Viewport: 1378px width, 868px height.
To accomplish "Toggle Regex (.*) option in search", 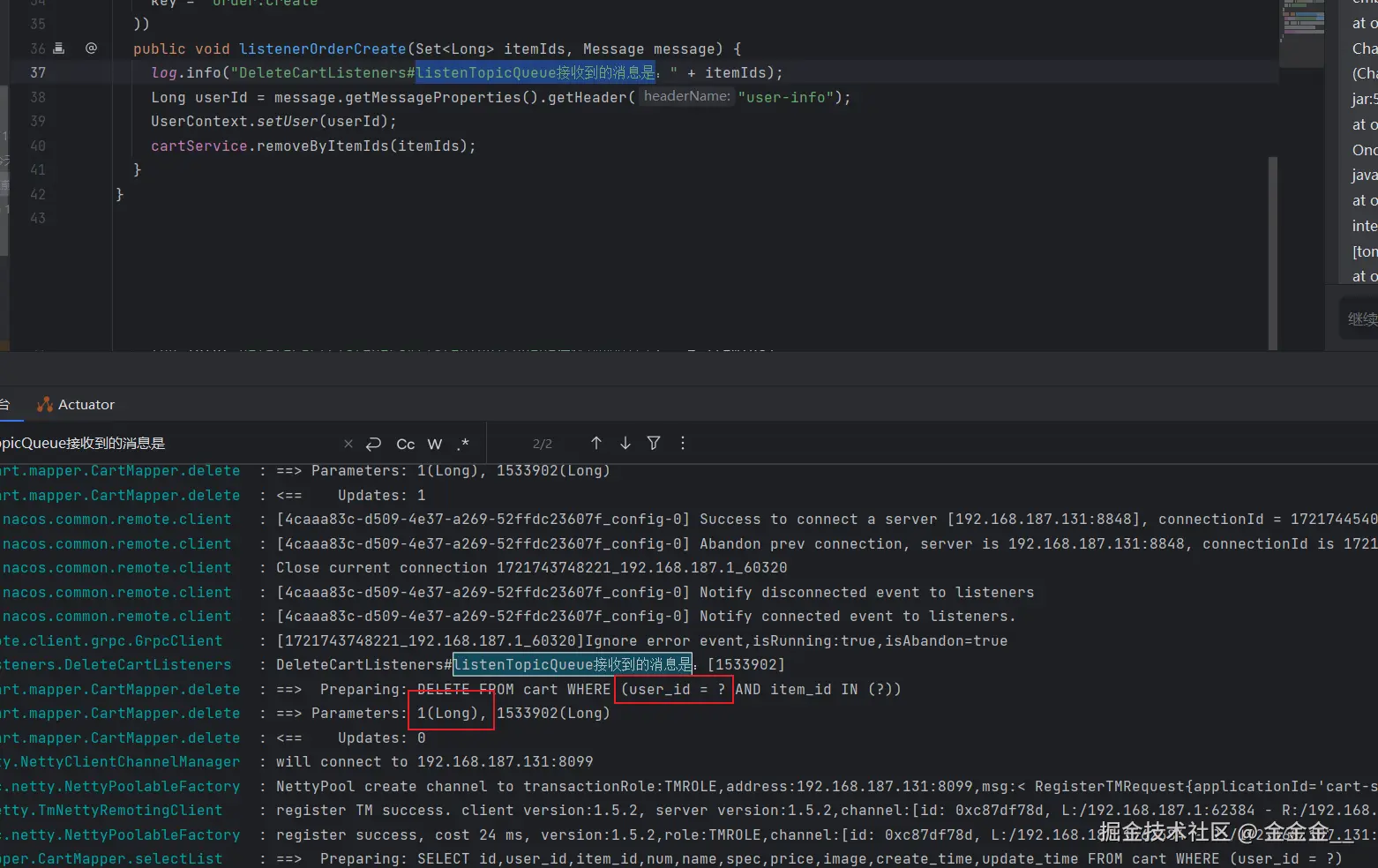I will click(463, 444).
